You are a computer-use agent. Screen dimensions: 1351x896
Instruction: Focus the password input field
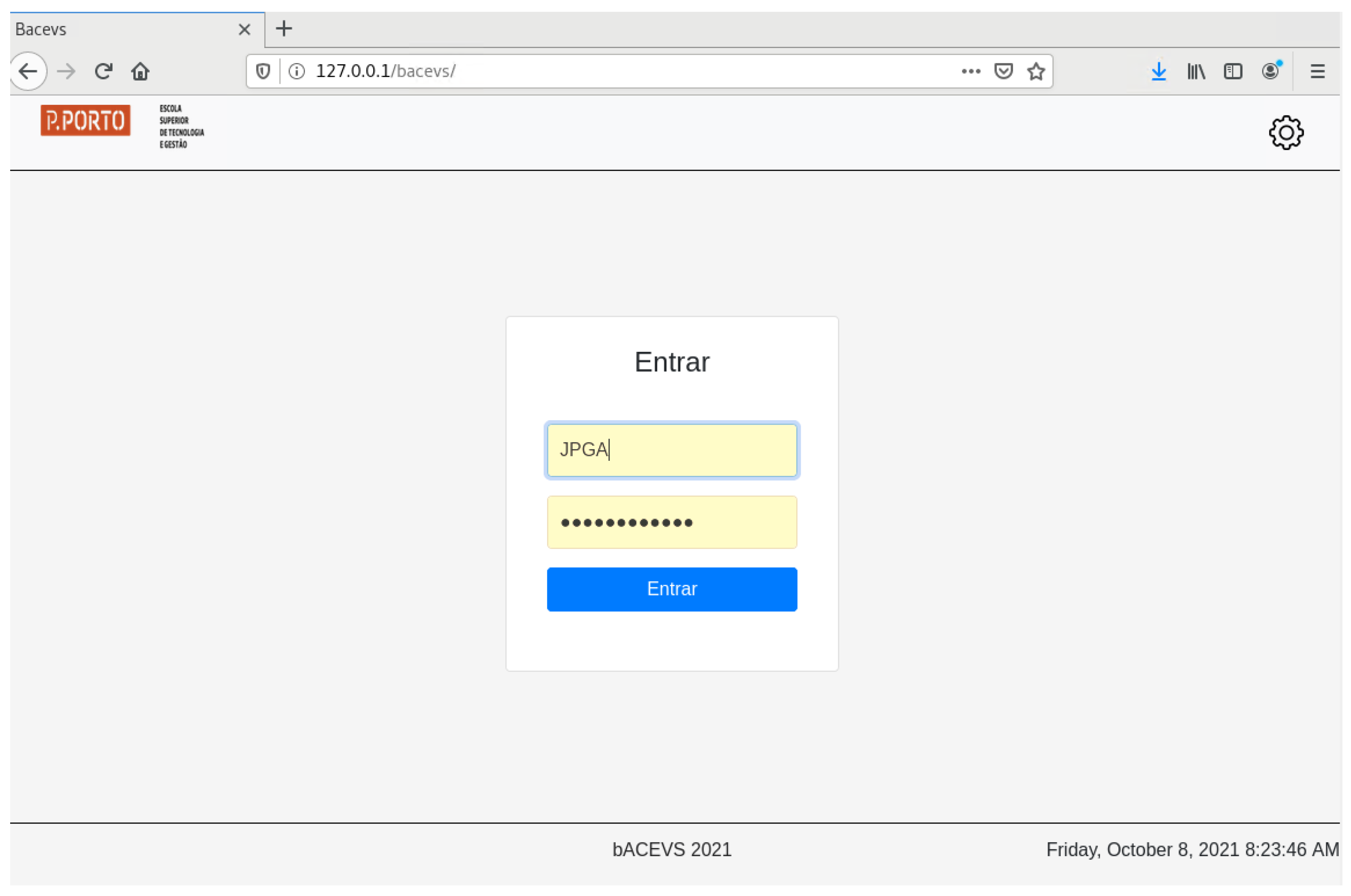click(672, 522)
